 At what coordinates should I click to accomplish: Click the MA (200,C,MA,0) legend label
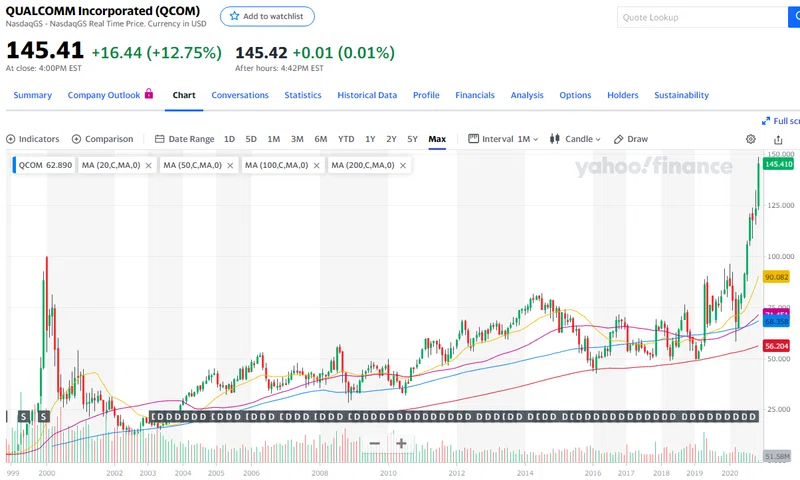[363, 165]
